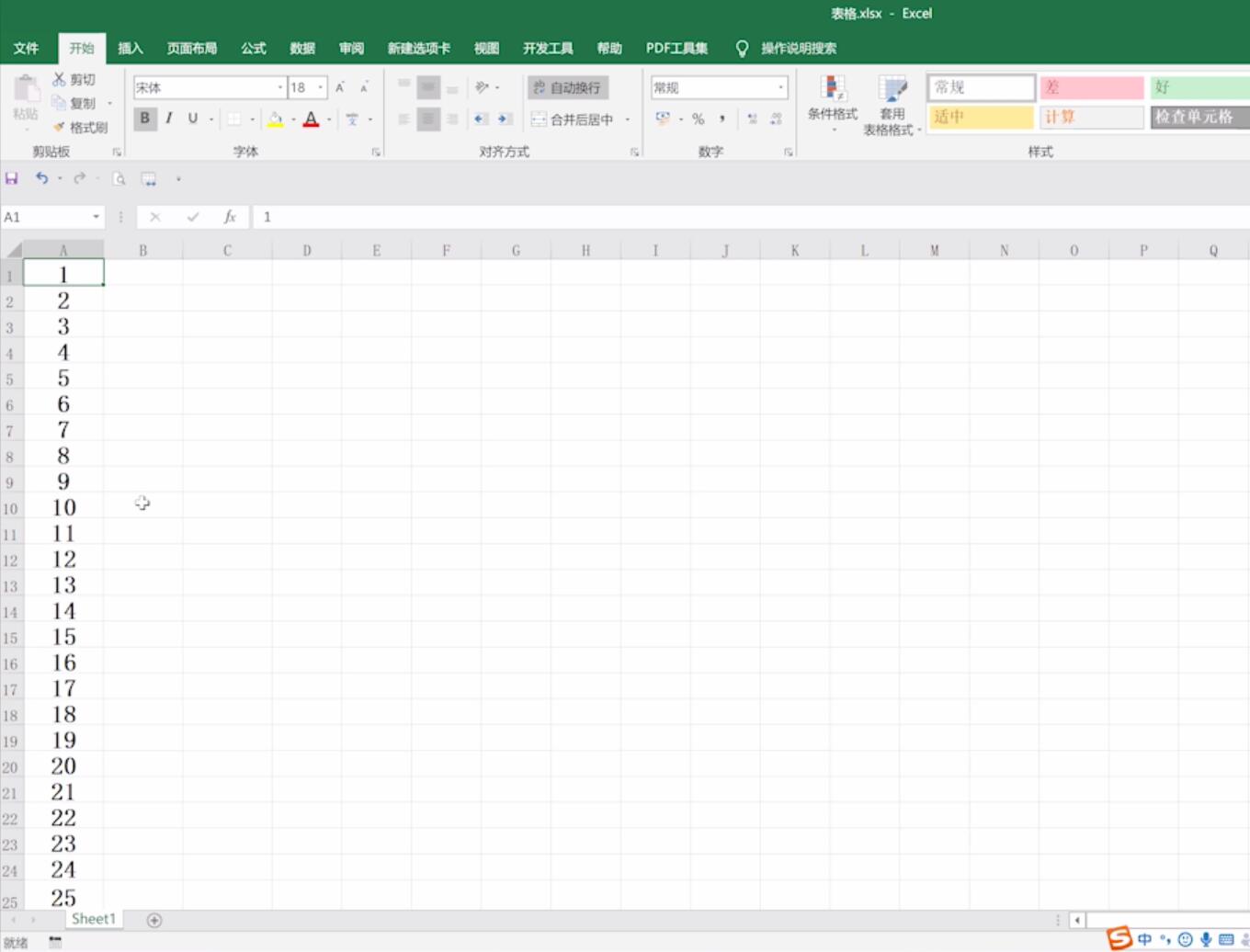
Task: Apply red font color with the A button
Action: (312, 119)
